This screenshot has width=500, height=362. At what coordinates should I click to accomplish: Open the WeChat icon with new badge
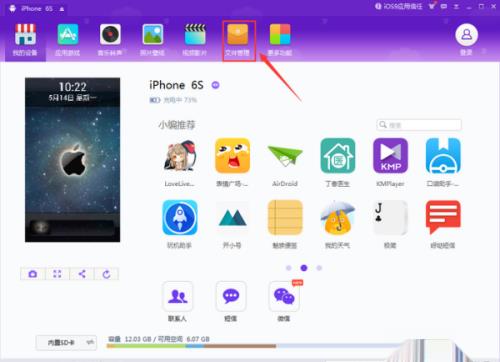(x=284, y=296)
